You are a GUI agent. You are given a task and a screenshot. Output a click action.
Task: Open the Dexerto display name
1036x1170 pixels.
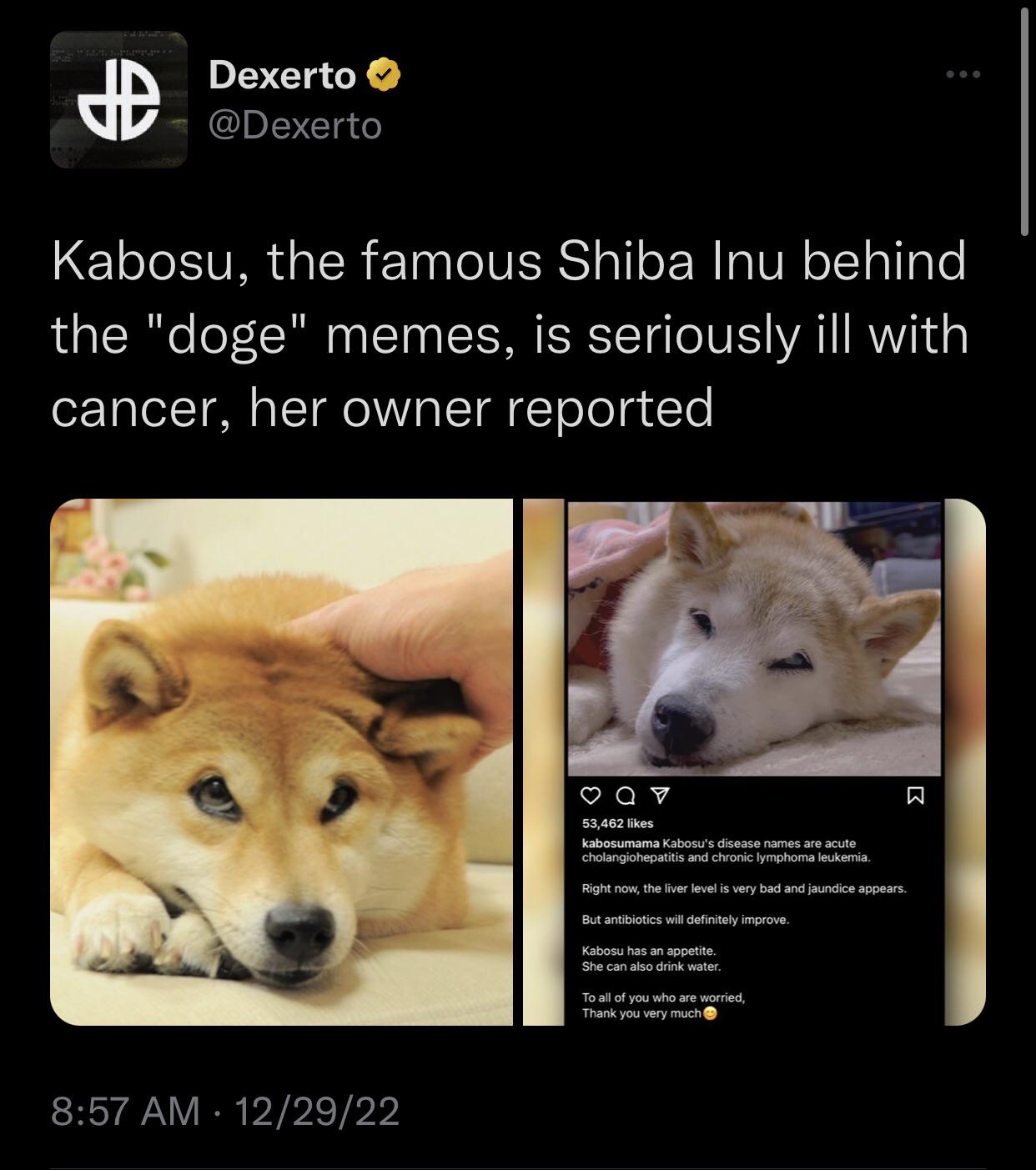282,76
